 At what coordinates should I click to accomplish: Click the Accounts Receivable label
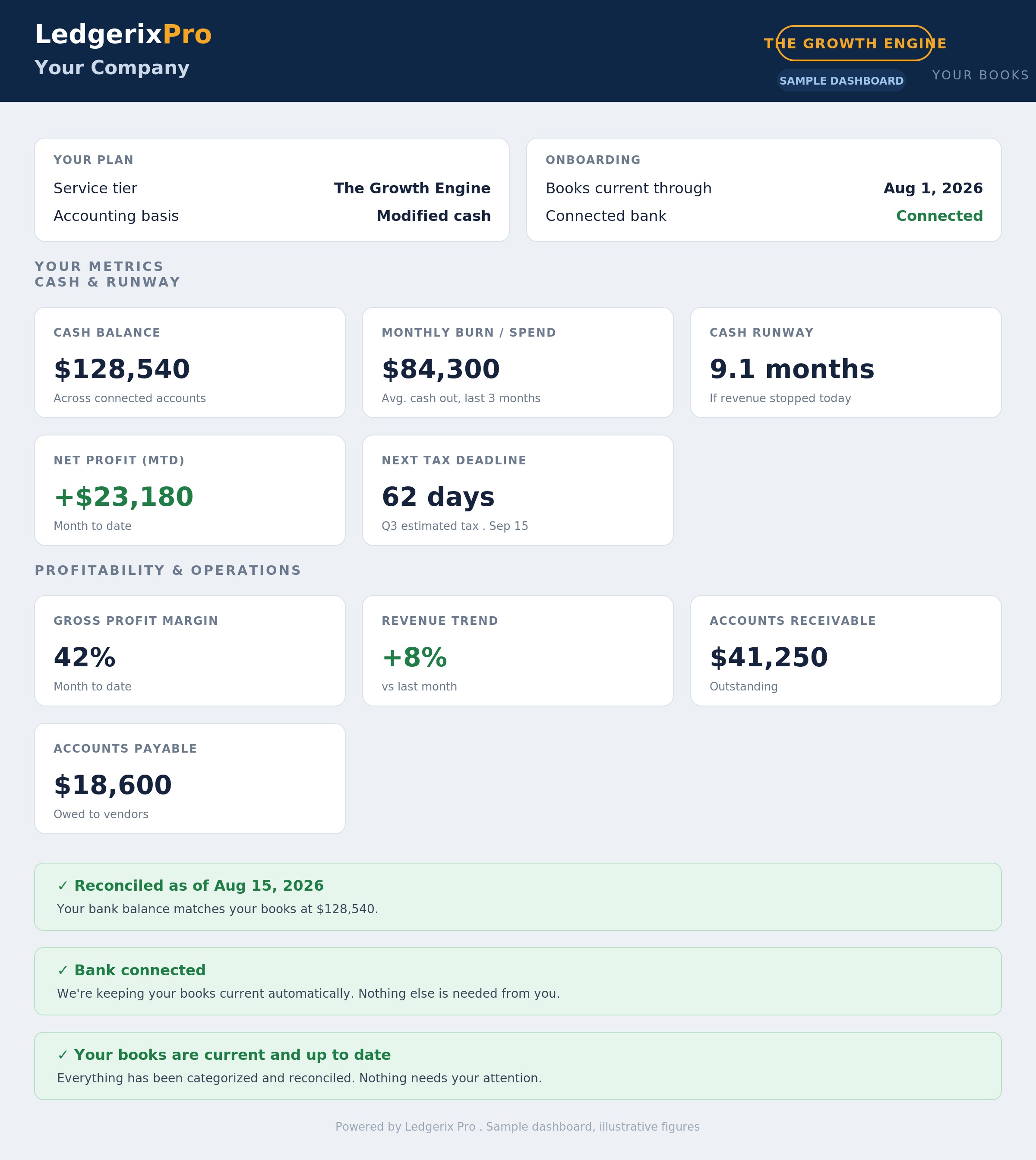tap(793, 621)
